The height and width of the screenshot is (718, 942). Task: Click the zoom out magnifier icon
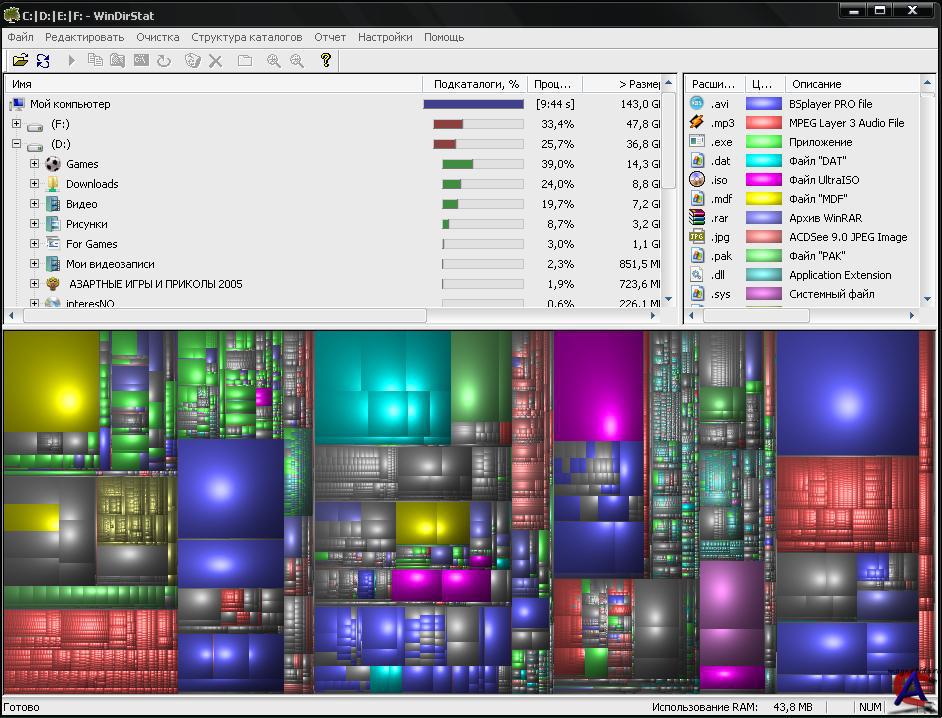(x=297, y=61)
